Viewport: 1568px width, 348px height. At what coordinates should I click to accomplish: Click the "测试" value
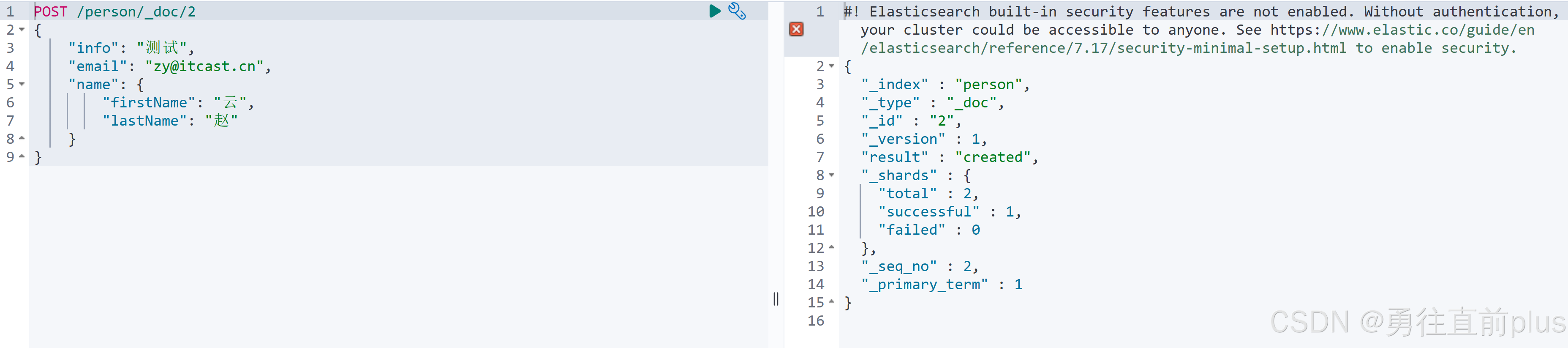tap(162, 47)
